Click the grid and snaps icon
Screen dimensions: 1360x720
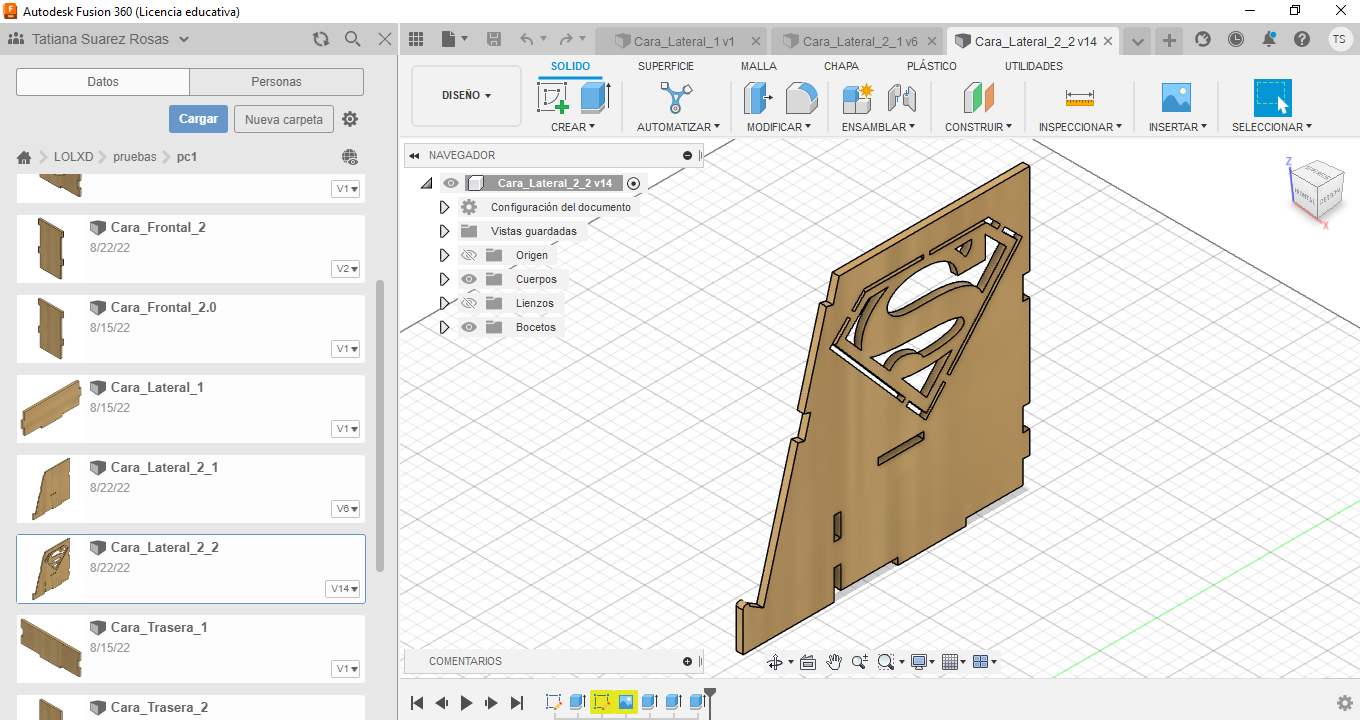pos(951,661)
